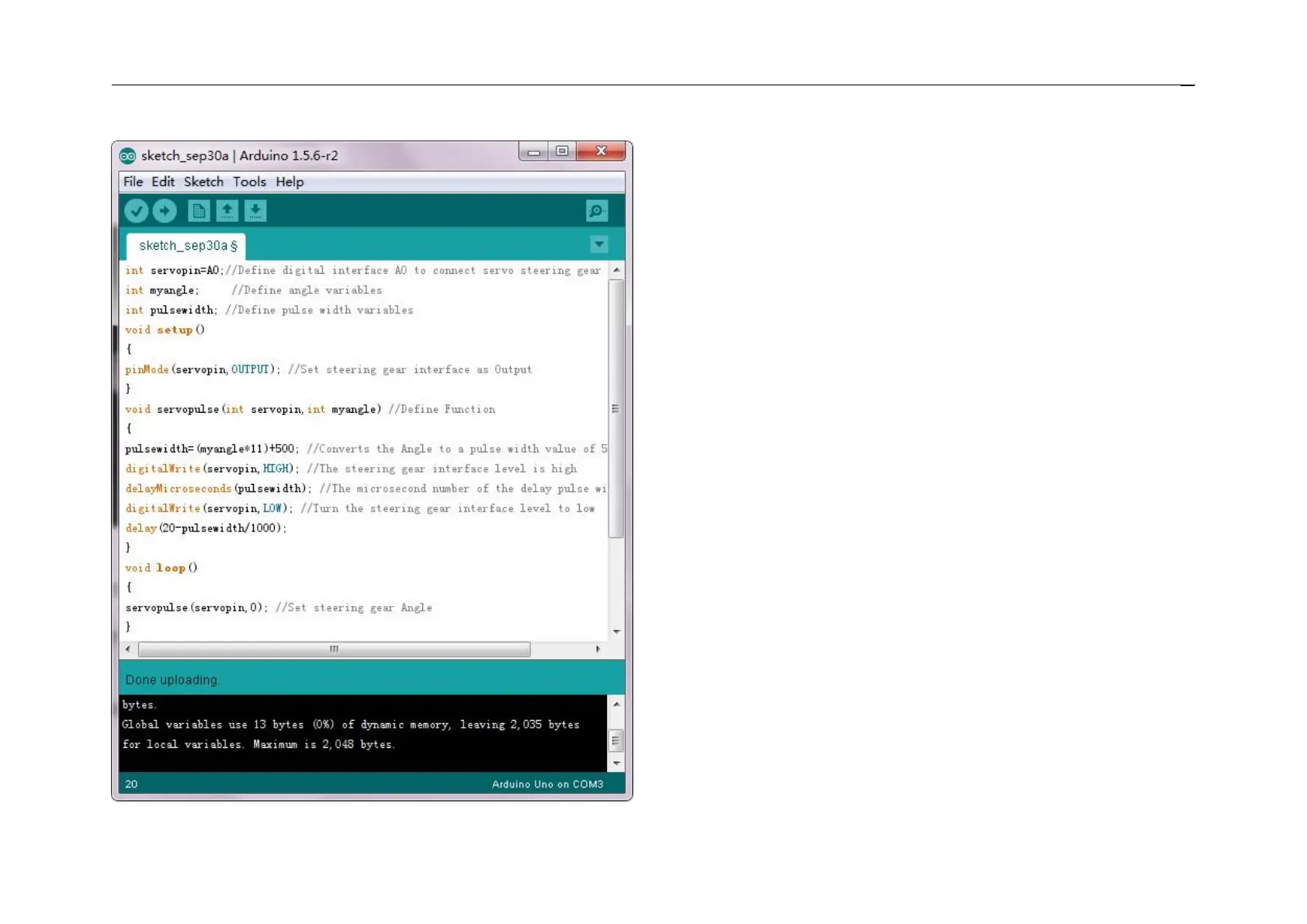Open the Serial Monitor magnifier icon
Screen dimensions: 1307x924
597,211
